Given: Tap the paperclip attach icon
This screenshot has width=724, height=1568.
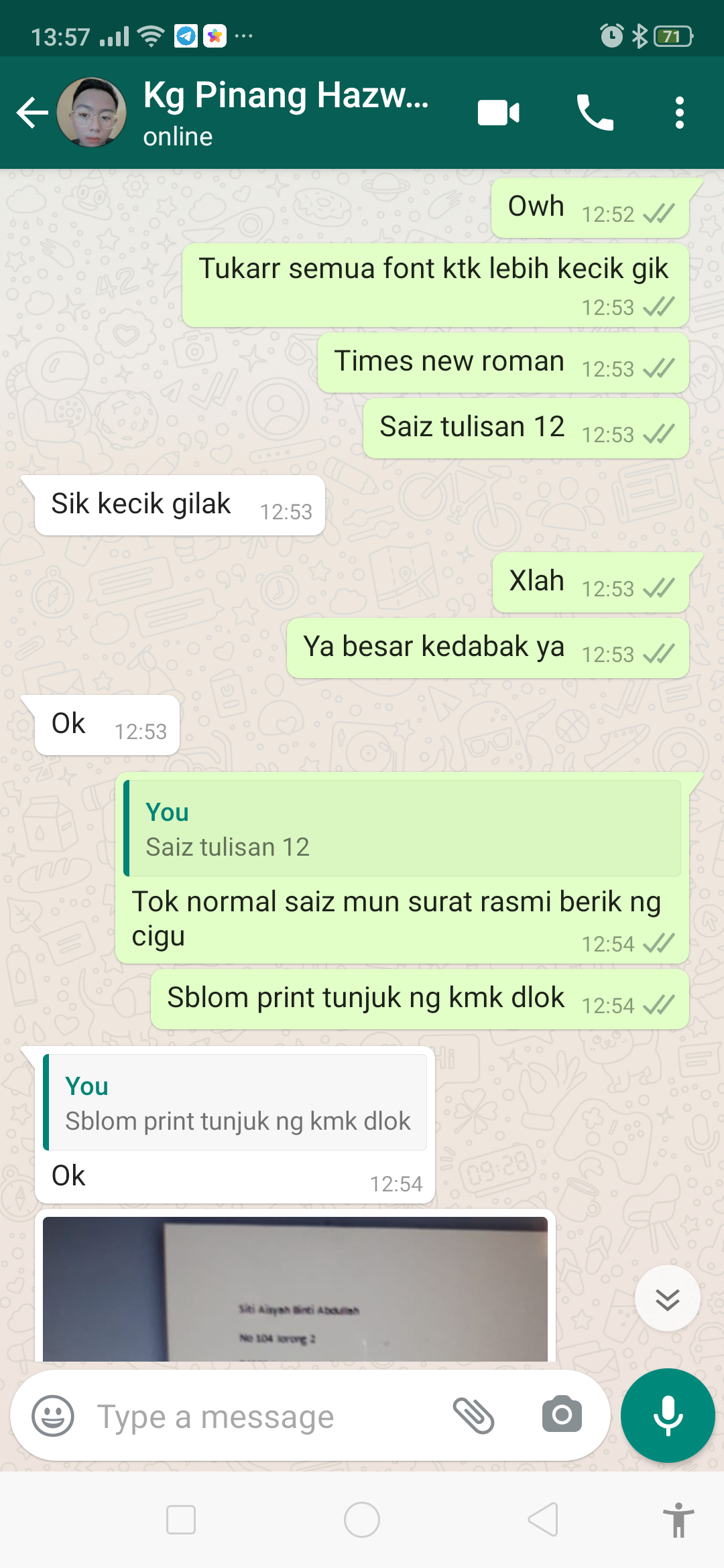Looking at the screenshot, I should [474, 1416].
